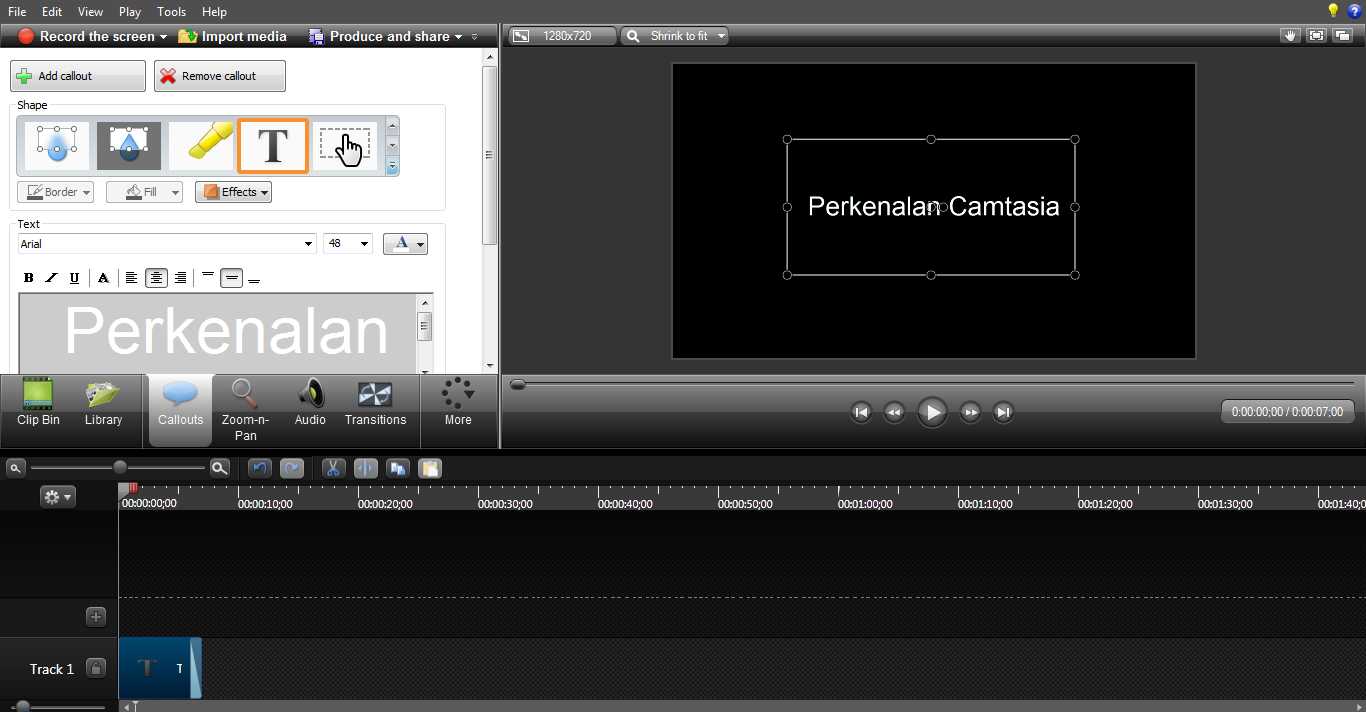Switch preview to full screen mode
Screen dimensions: 1366x712
point(1316,35)
